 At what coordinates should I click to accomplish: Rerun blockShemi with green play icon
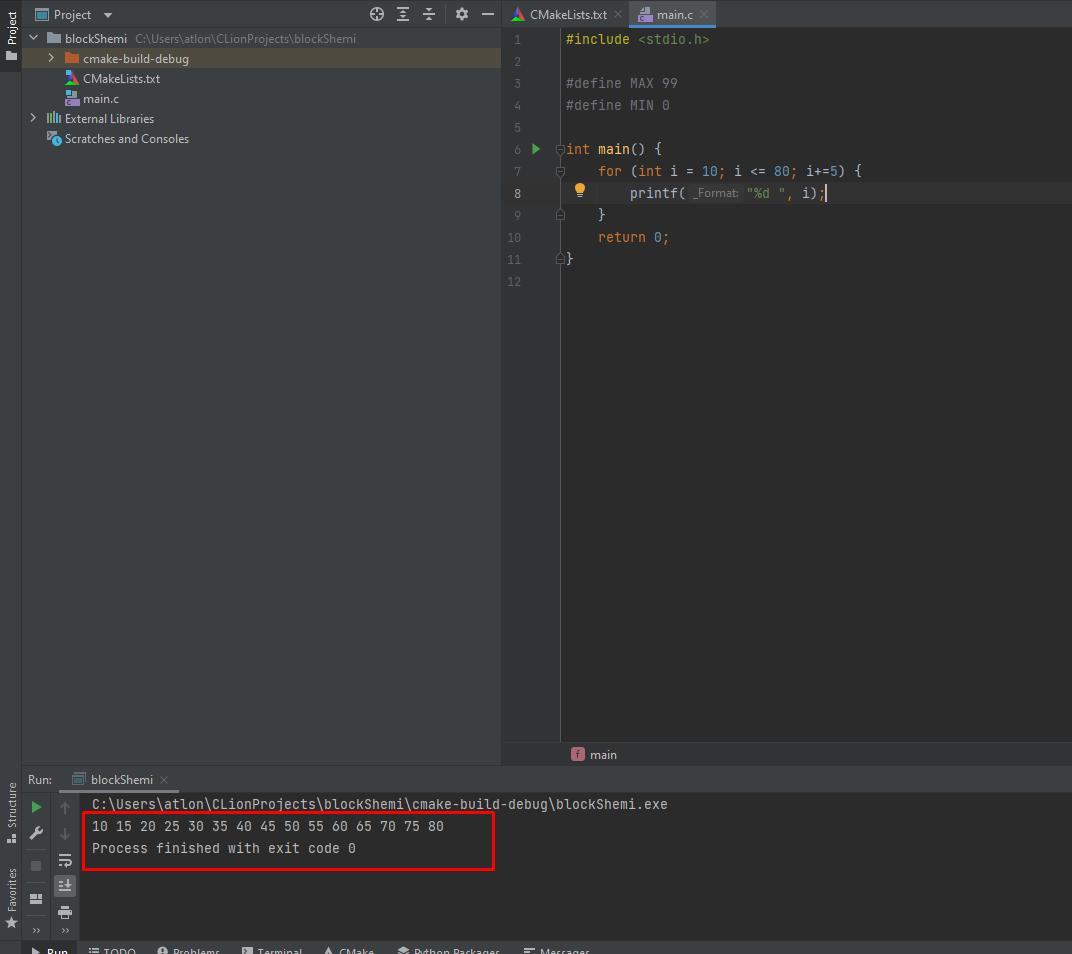coord(37,807)
